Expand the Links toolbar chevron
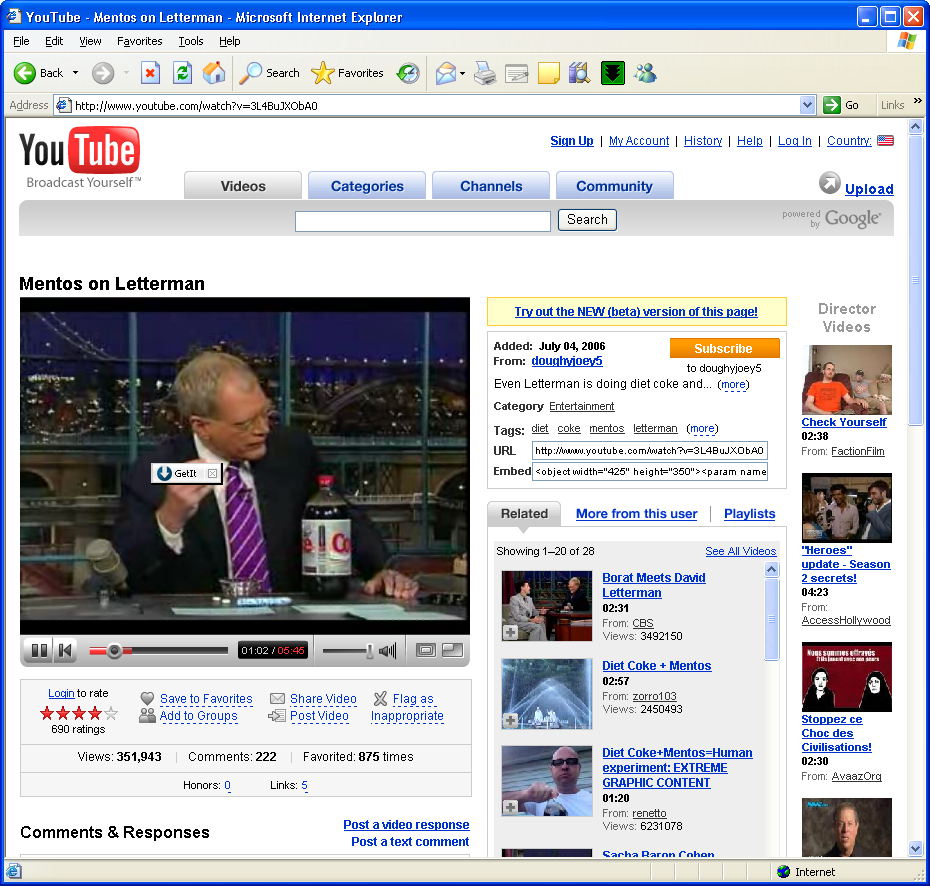The image size is (930, 886). [918, 101]
